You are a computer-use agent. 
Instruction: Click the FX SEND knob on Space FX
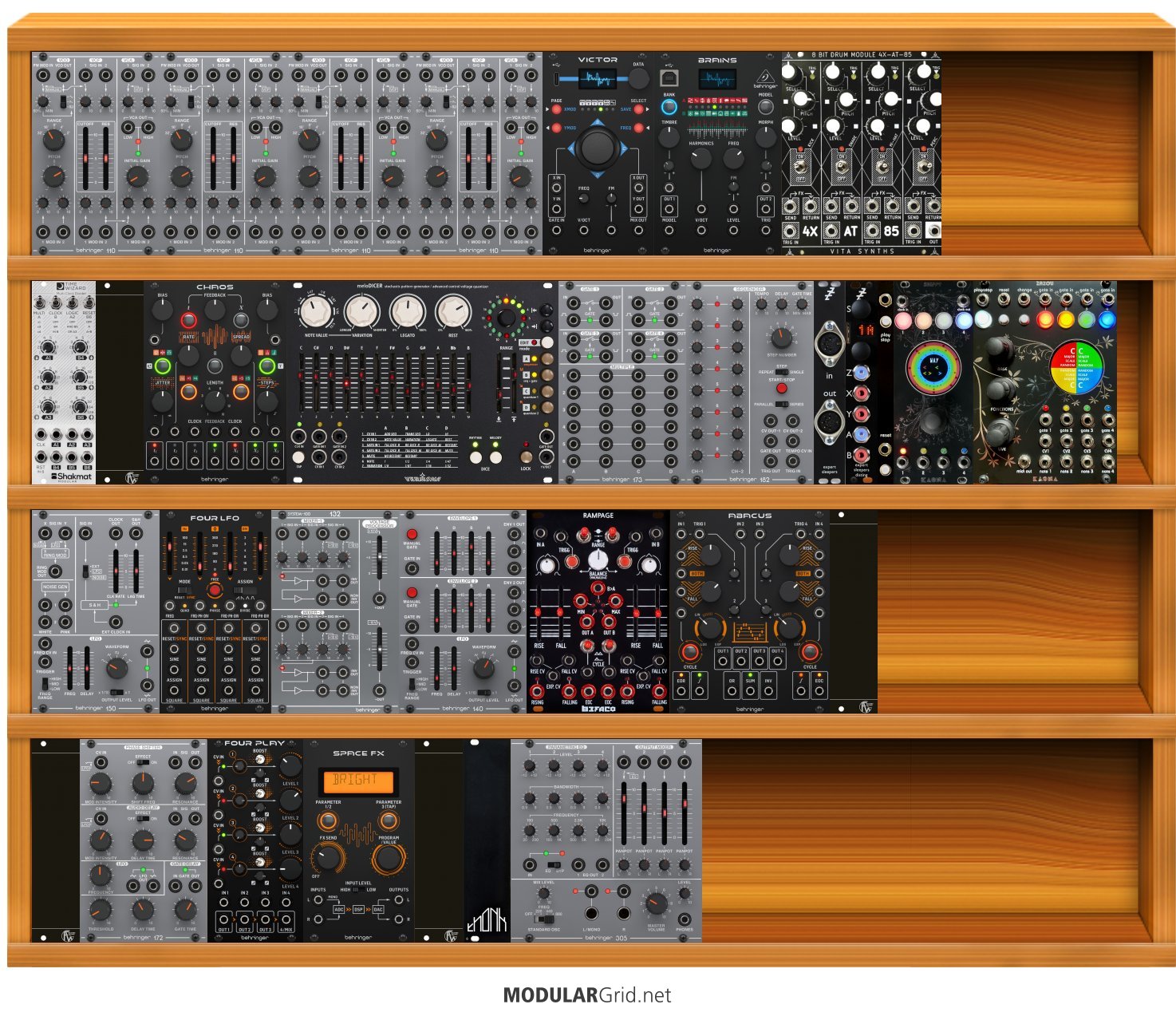point(328,858)
